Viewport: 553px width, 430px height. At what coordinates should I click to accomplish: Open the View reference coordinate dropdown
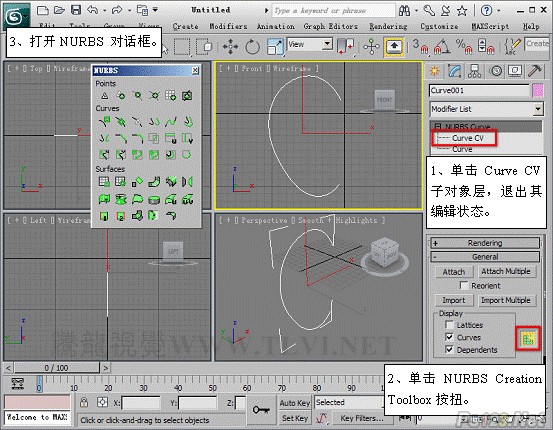[310, 44]
